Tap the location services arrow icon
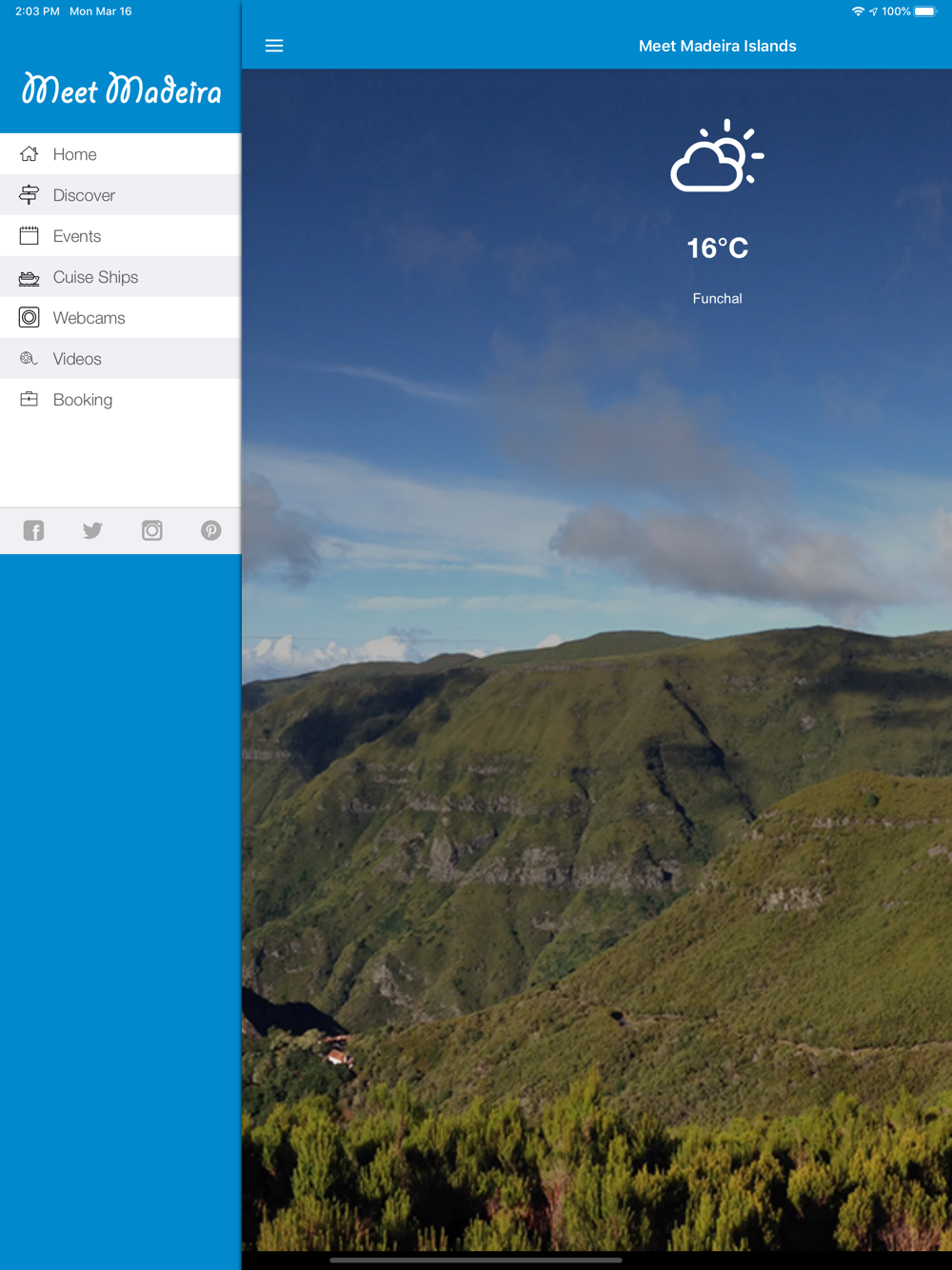The width and height of the screenshot is (952, 1270). (x=873, y=11)
